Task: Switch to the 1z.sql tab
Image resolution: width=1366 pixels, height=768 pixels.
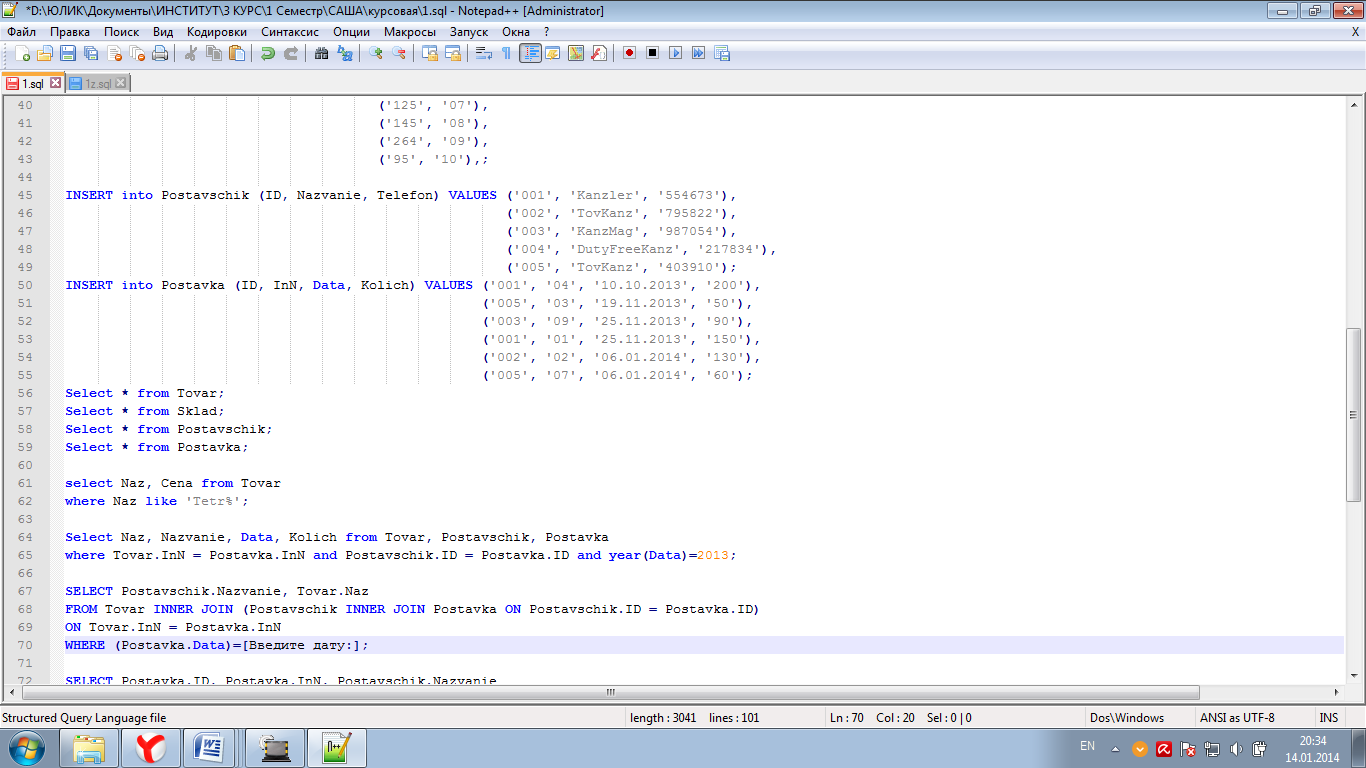Action: (97, 84)
